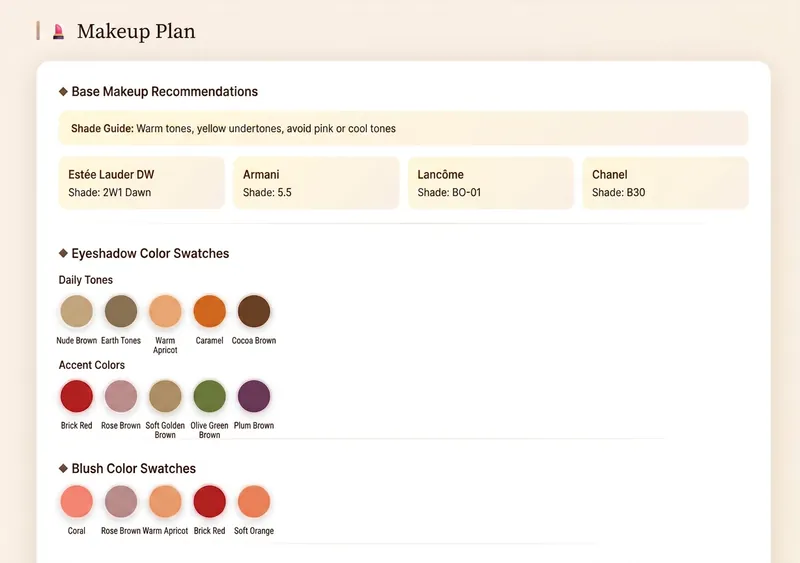Pick the Earth Tones eyeshadow swatch
800x563 pixels.
[121, 311]
